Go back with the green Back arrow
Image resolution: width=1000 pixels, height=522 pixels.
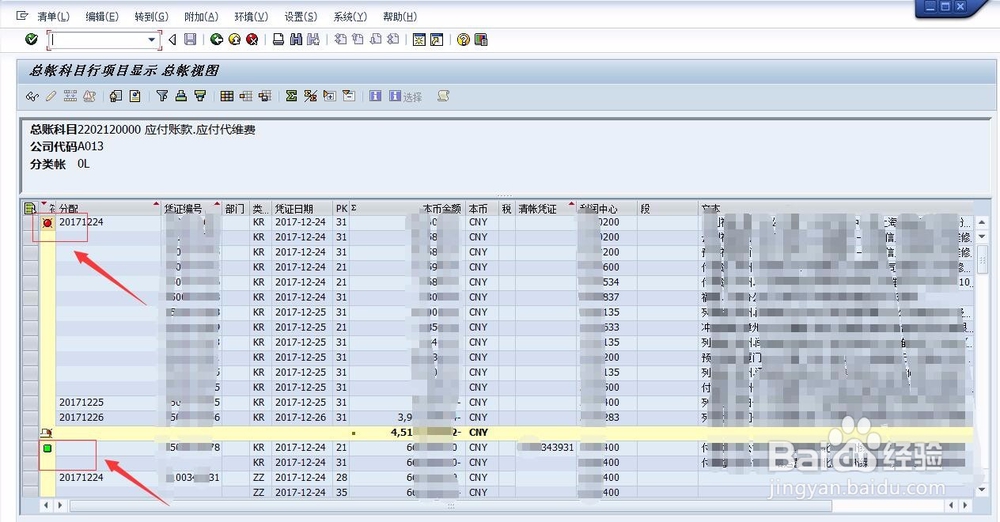pyautogui.click(x=217, y=40)
